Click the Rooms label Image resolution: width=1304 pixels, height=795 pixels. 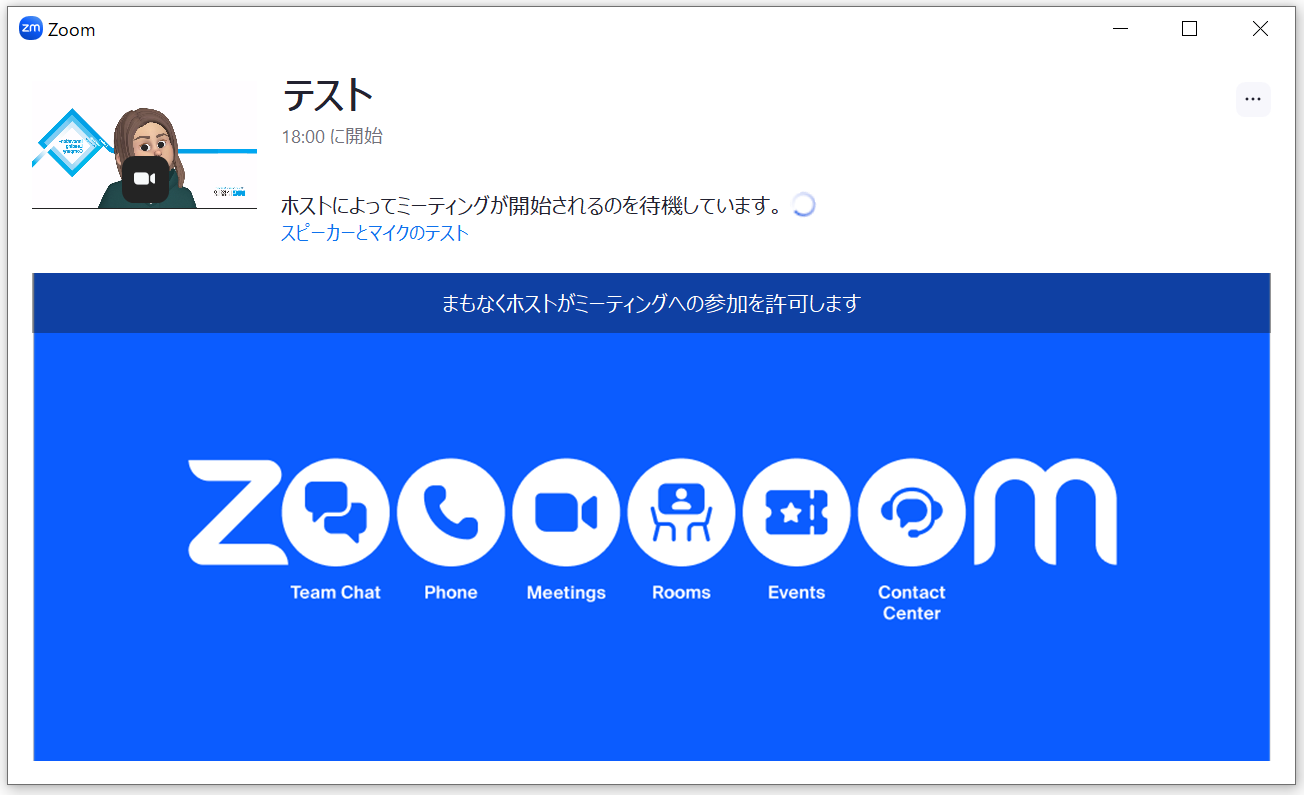click(681, 592)
